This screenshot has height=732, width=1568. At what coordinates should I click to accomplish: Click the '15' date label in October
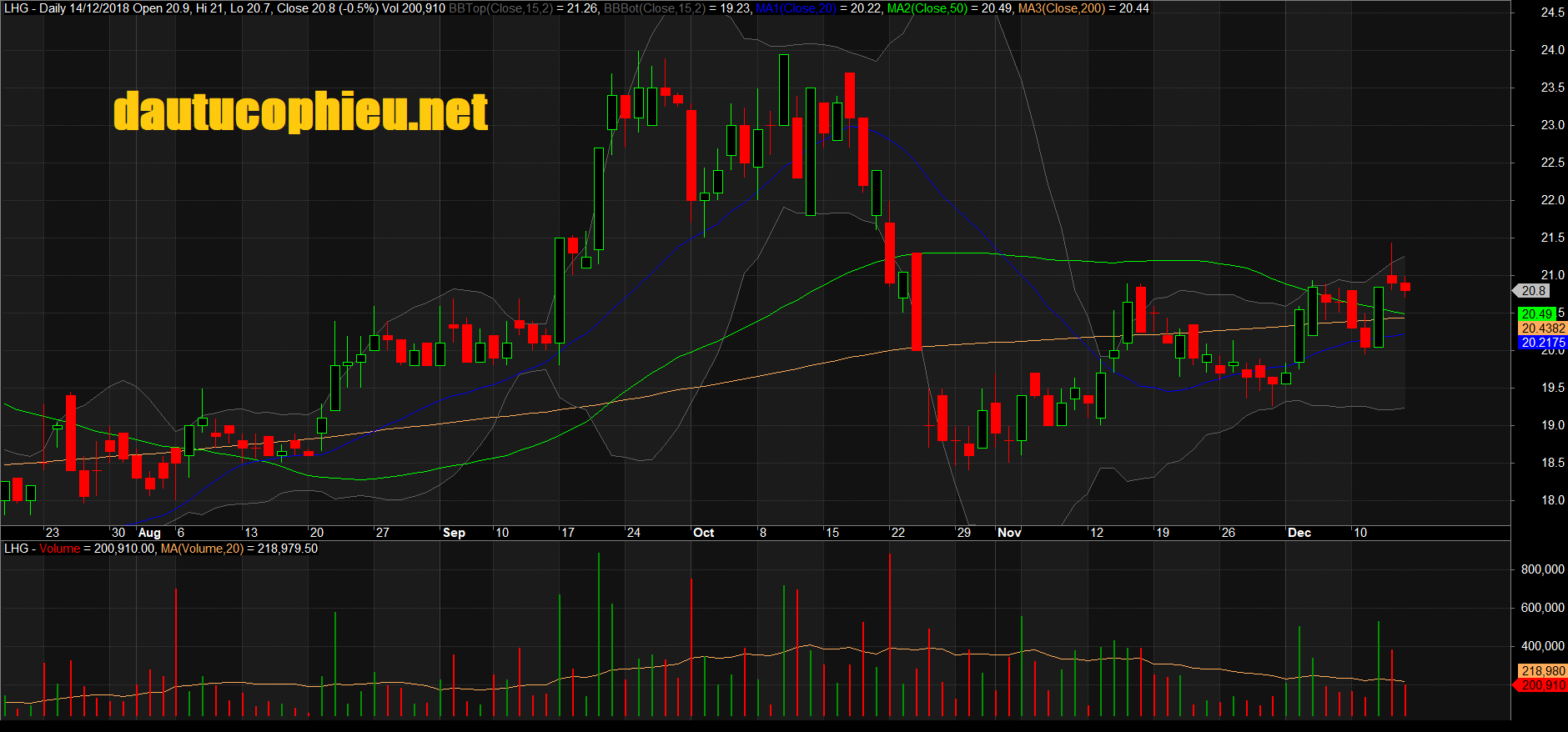point(832,533)
